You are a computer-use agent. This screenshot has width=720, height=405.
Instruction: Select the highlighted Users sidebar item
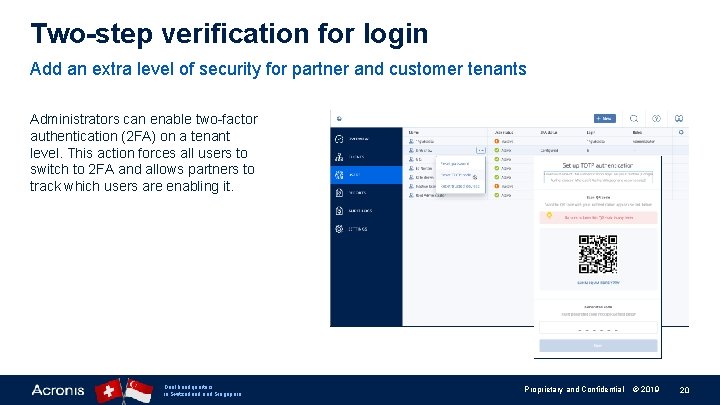366,175
